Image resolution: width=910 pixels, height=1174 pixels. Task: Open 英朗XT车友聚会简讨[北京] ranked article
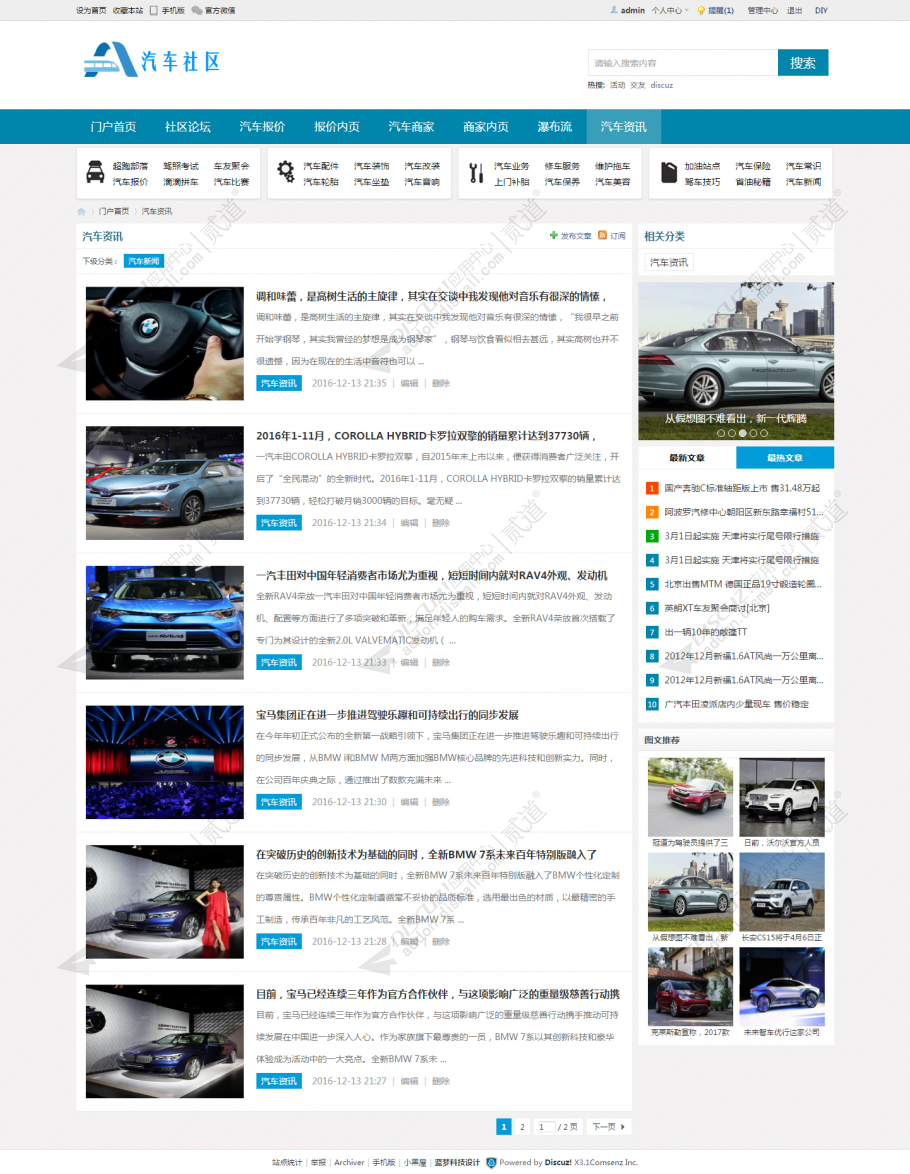tap(717, 609)
